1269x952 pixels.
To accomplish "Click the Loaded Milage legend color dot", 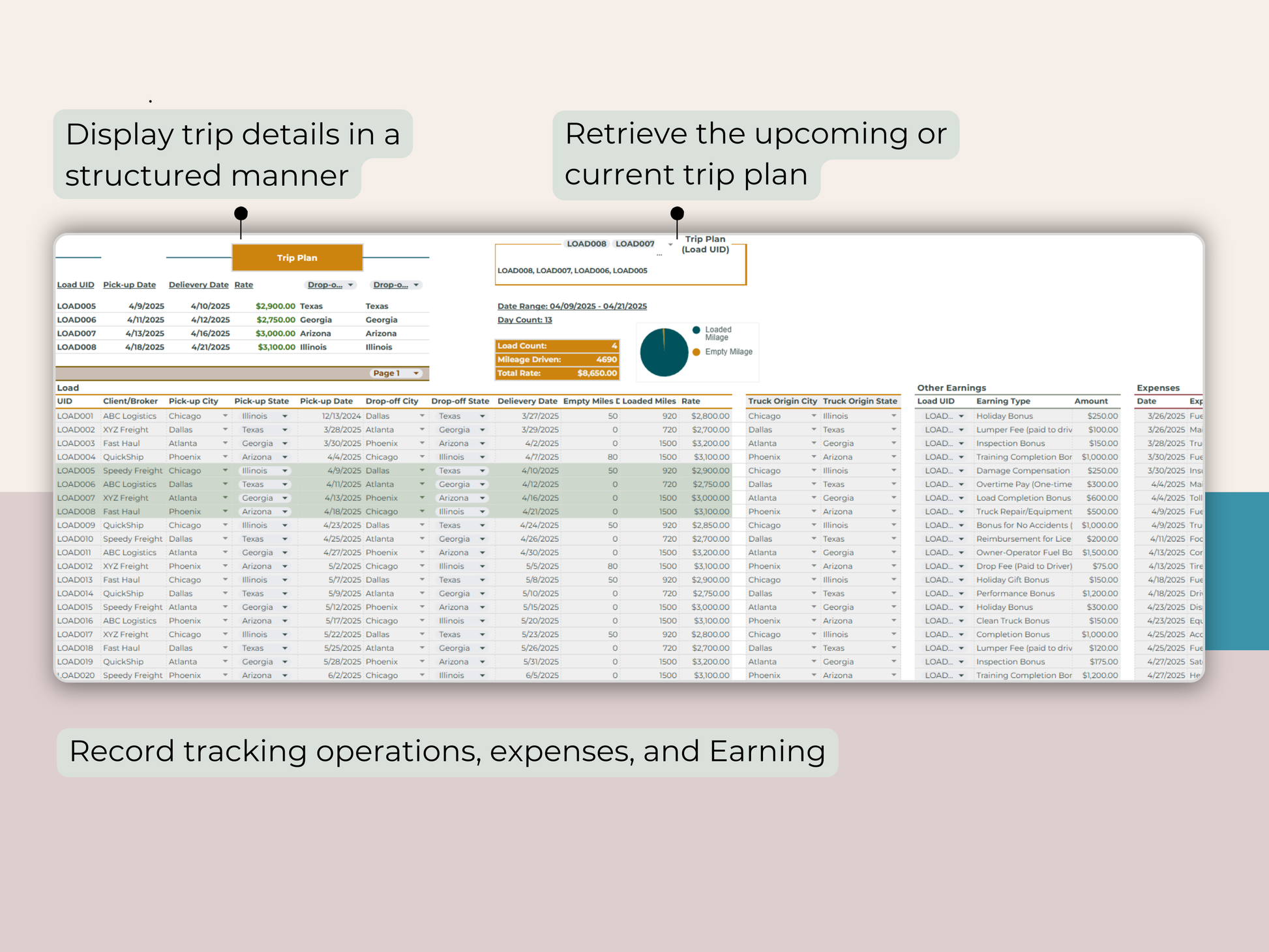I will [696, 330].
